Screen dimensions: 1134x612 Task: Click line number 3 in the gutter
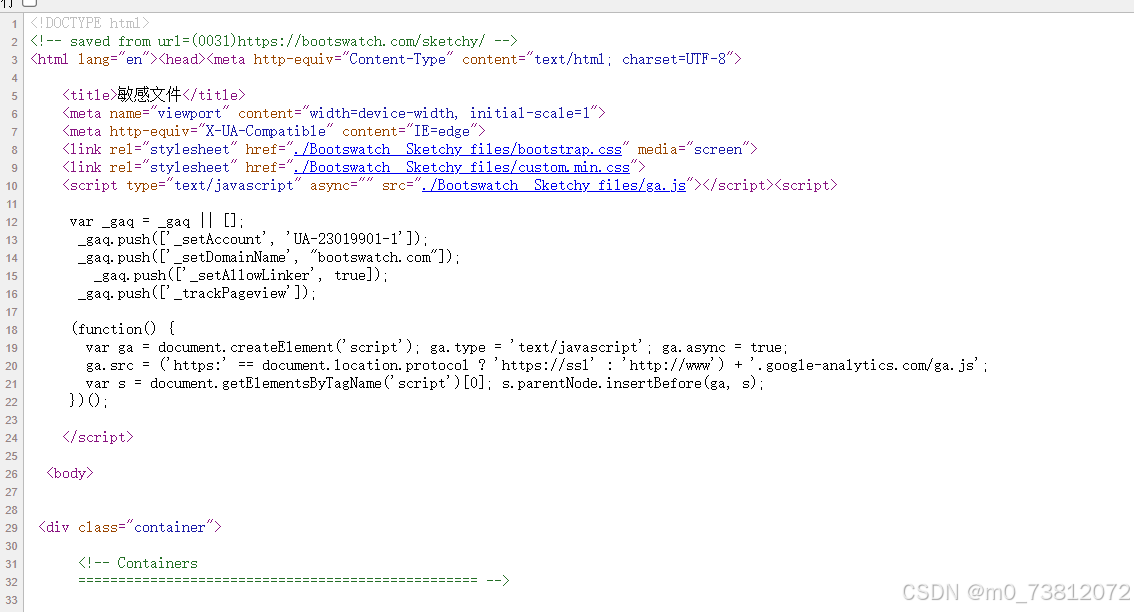pos(14,60)
